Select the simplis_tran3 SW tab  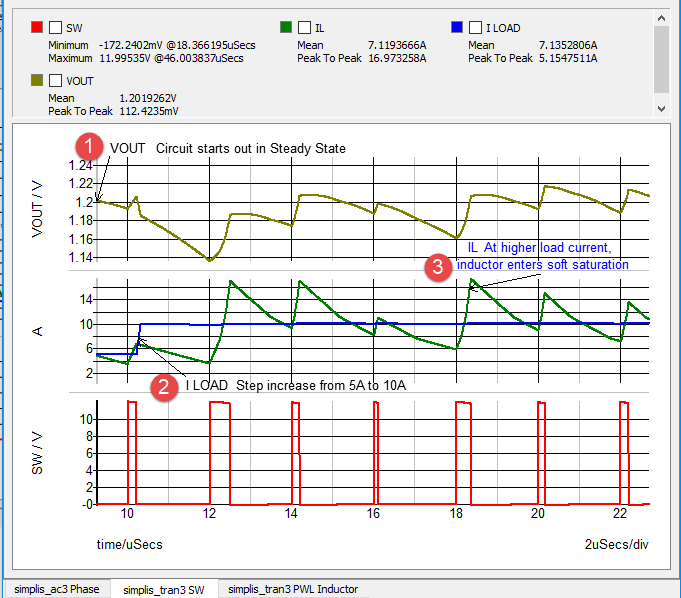tap(163, 589)
